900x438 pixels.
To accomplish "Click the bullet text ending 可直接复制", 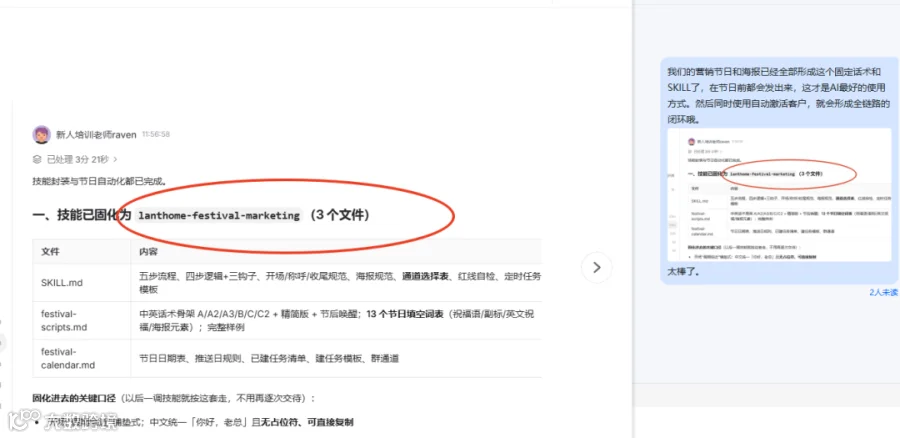I will pos(200,422).
